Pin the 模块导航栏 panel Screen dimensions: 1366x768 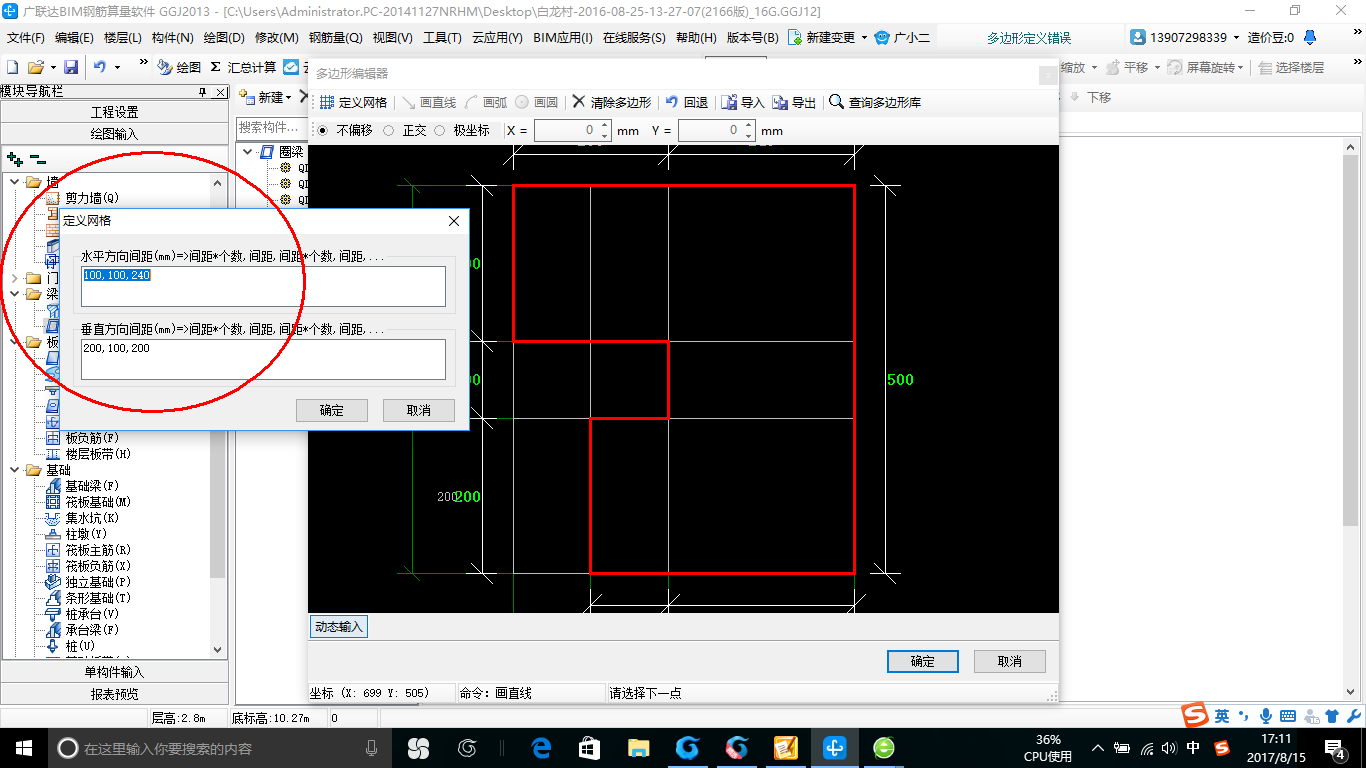click(x=202, y=91)
